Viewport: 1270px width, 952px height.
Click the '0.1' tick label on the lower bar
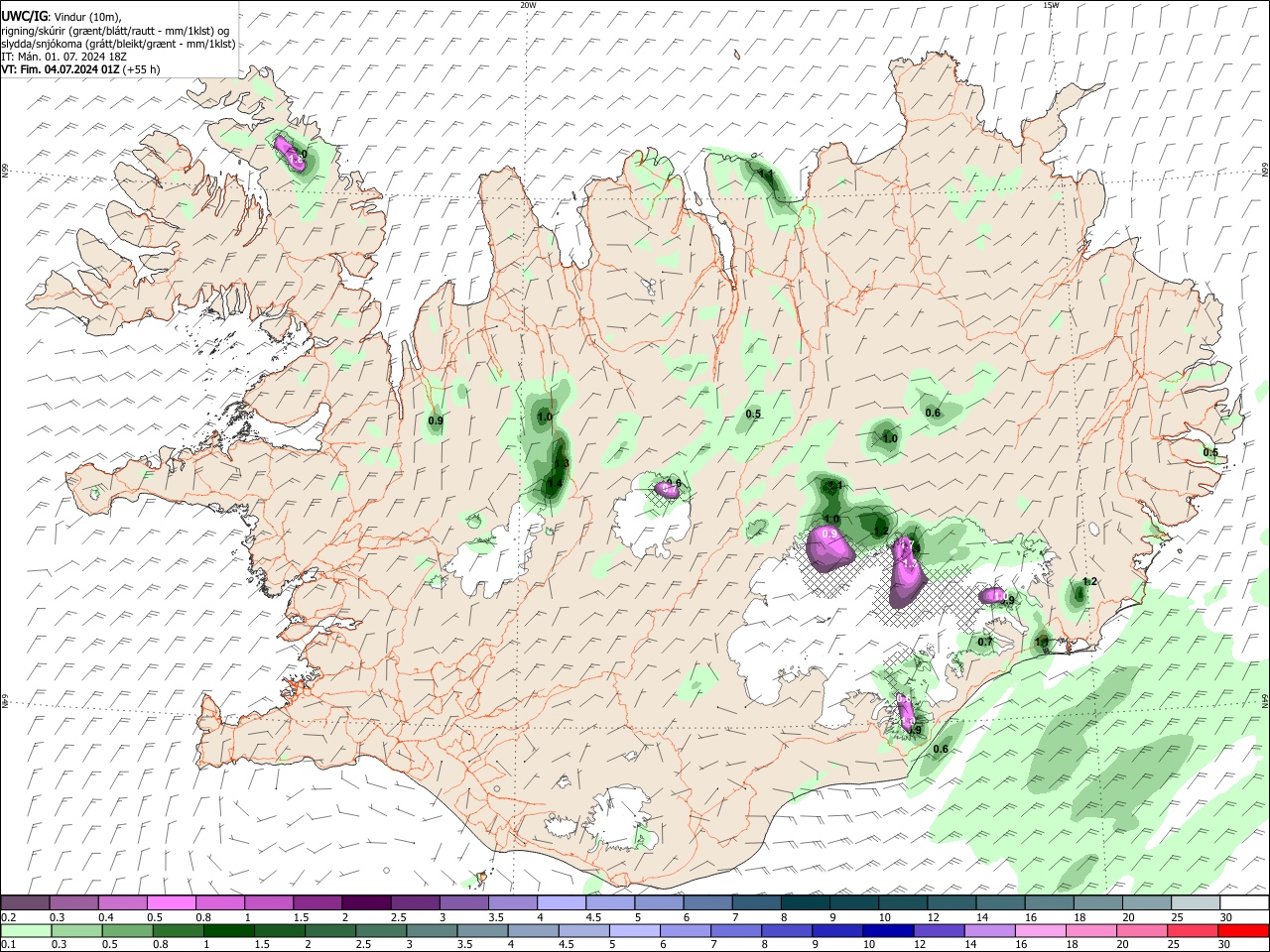[7, 945]
